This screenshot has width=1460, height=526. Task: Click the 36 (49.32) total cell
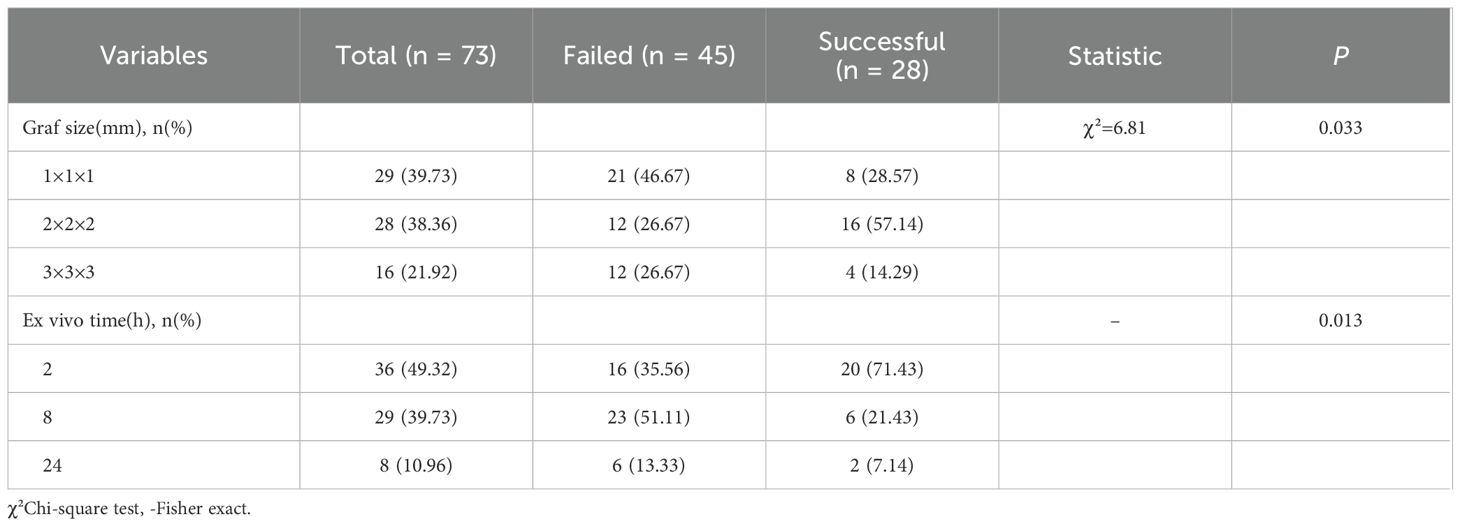tap(415, 369)
